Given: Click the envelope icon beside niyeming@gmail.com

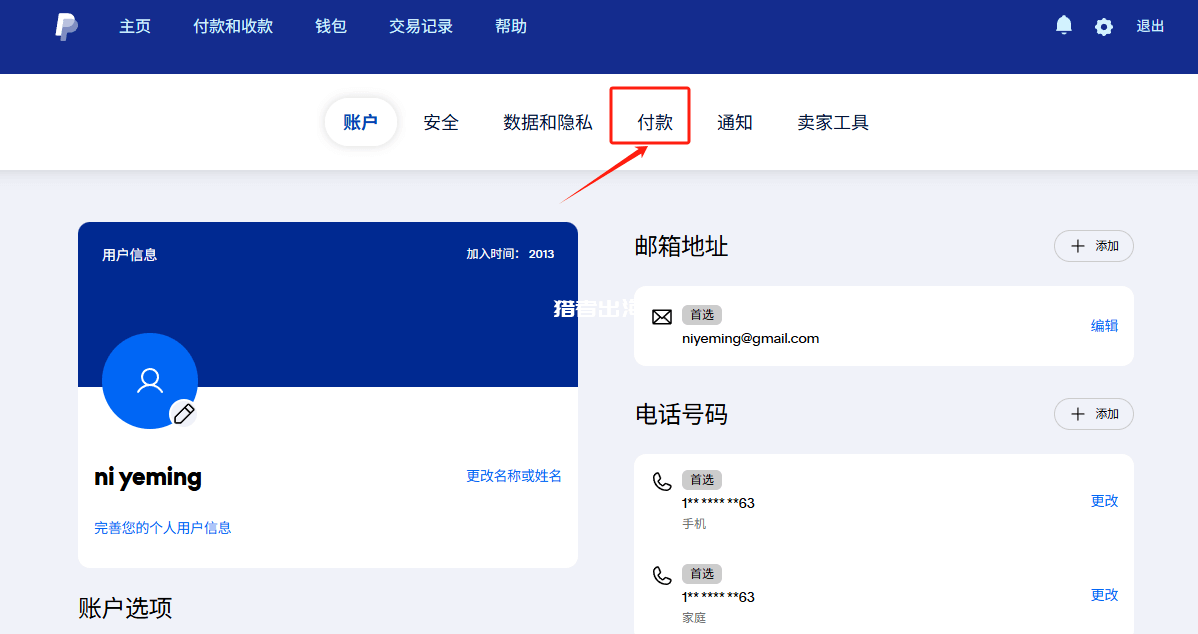Looking at the screenshot, I should (662, 317).
